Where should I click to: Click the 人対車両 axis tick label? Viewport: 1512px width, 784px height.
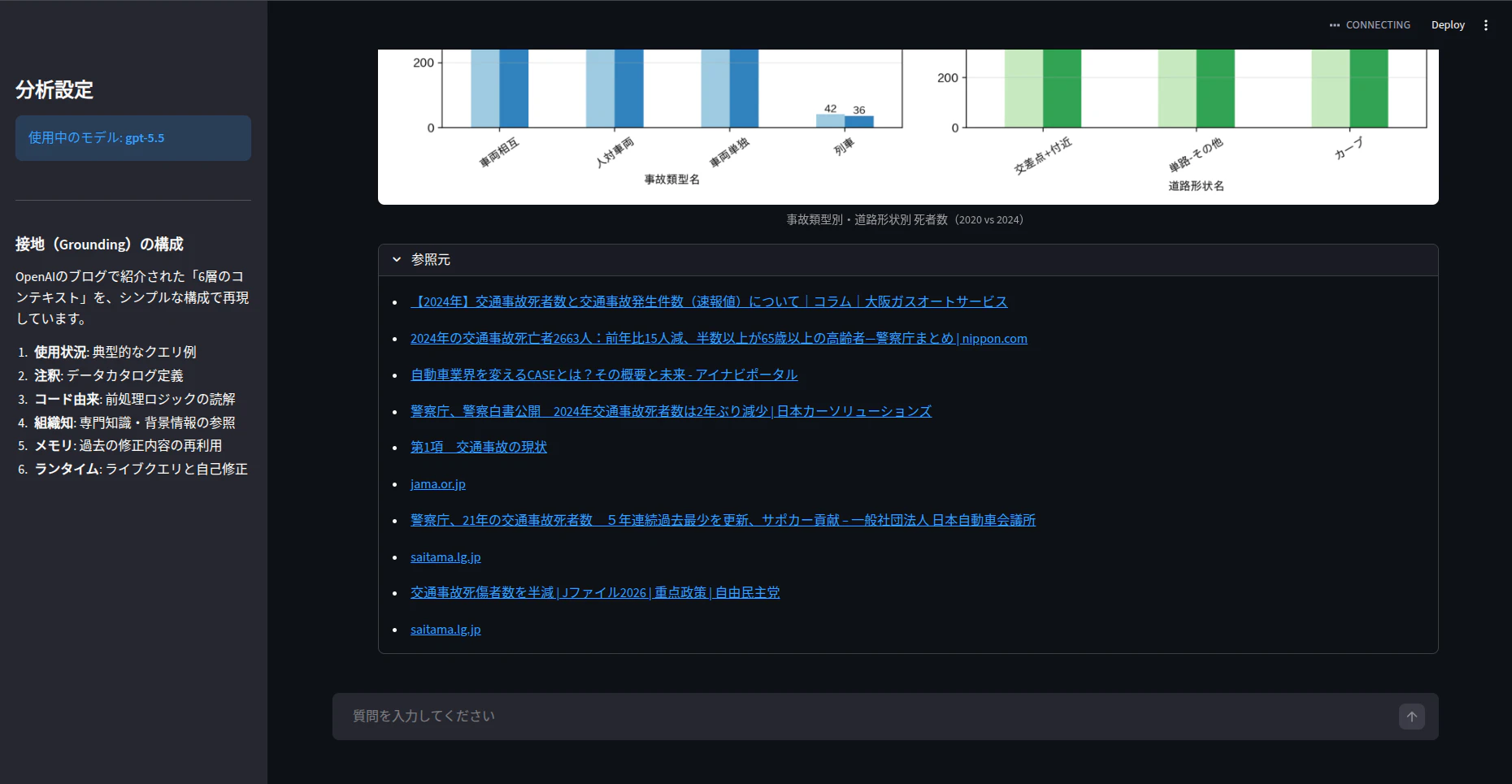(615, 153)
